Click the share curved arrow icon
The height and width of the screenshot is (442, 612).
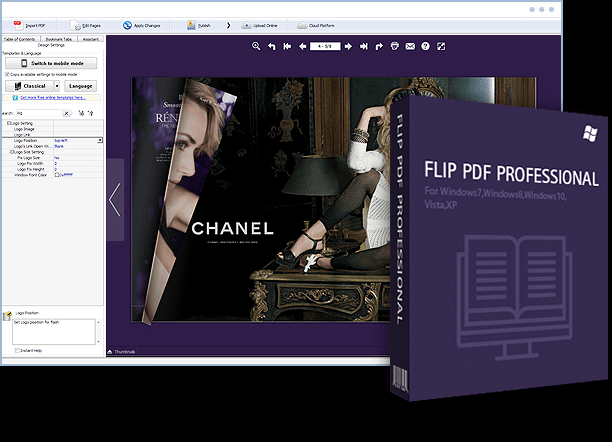[379, 46]
